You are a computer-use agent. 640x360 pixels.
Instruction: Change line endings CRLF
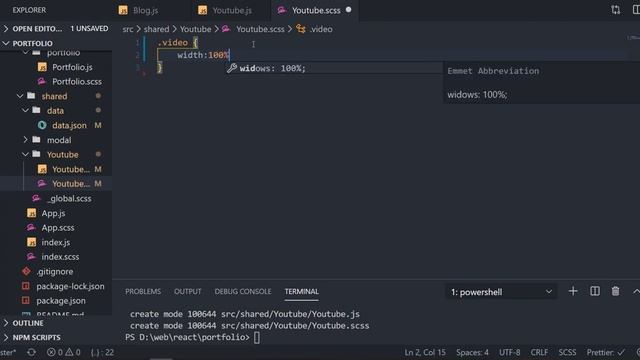click(539, 352)
